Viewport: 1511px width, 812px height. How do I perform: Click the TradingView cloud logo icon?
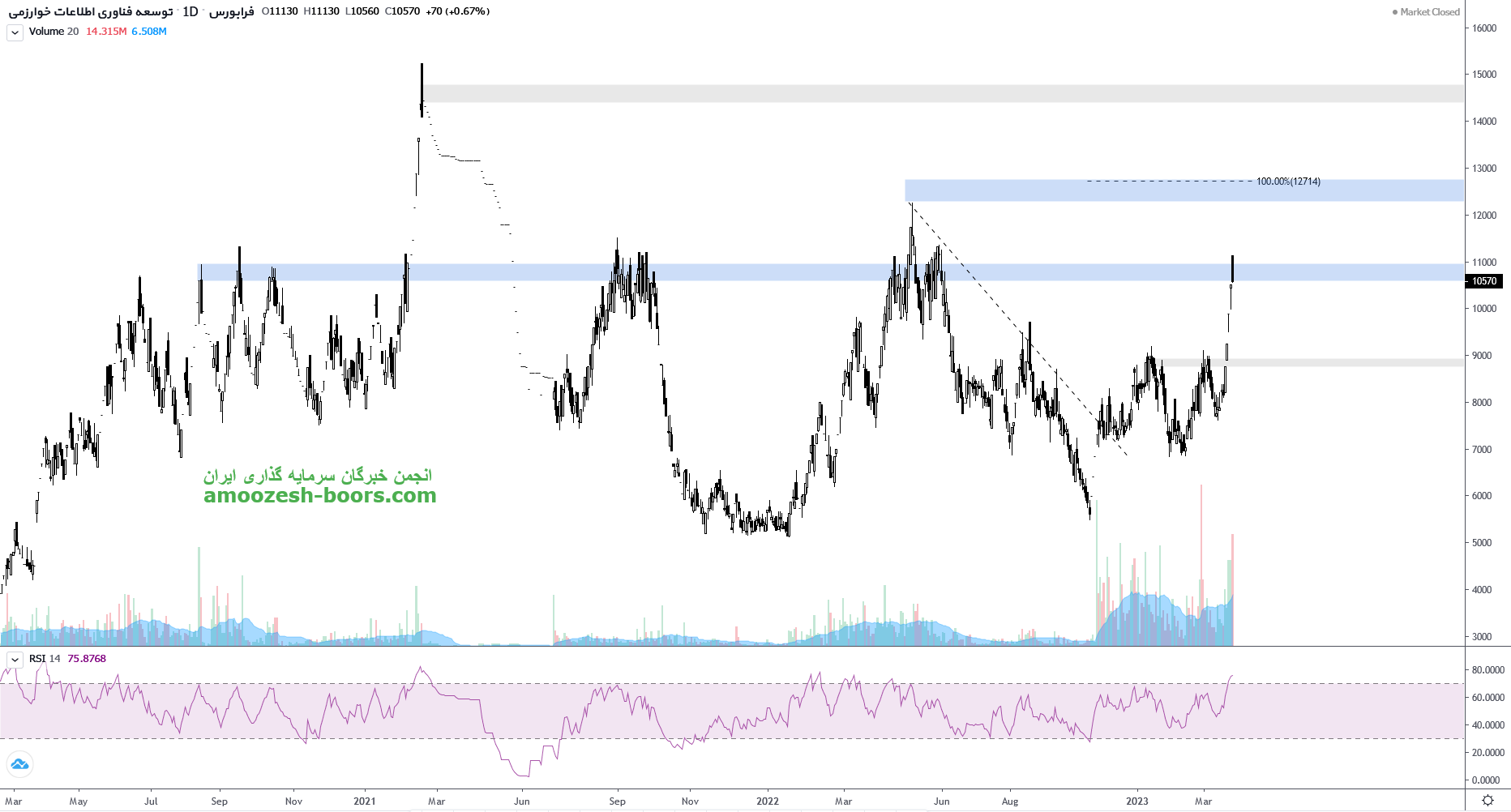(x=19, y=763)
